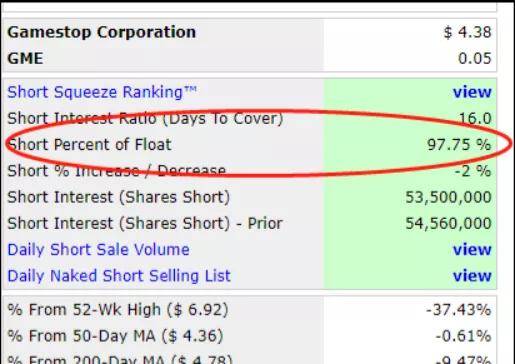Select the 54,560,000 prior shares short figure
Screen dimensions: 515x364
coord(448,224)
